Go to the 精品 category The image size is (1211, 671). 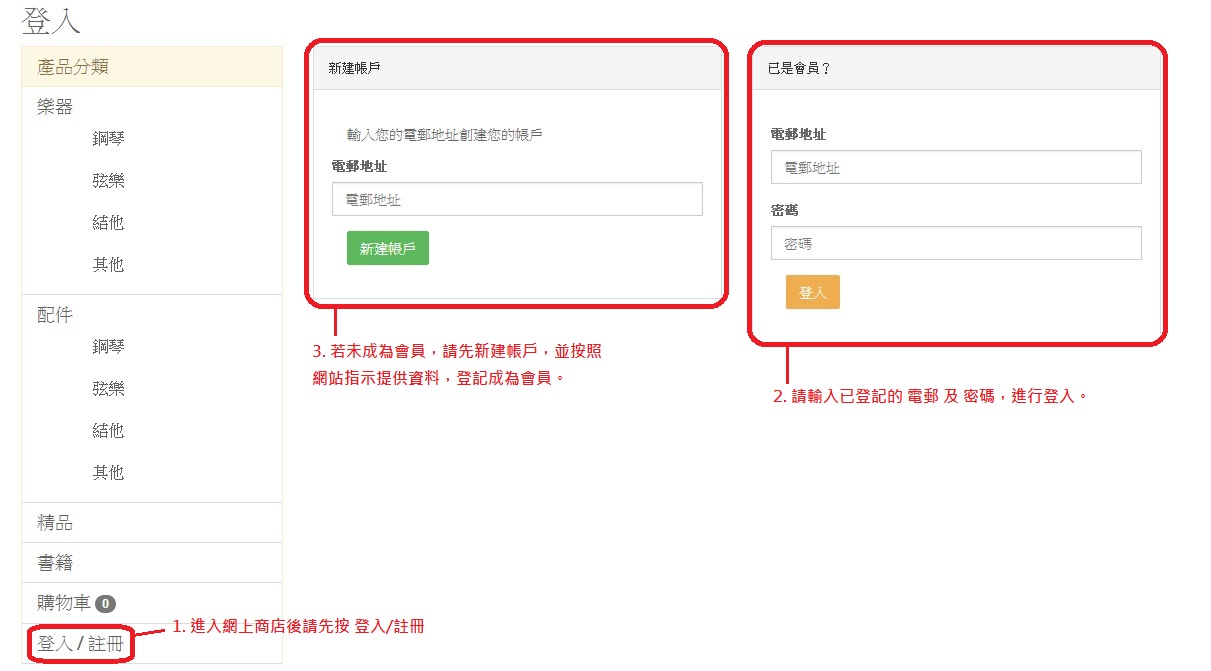point(55,523)
